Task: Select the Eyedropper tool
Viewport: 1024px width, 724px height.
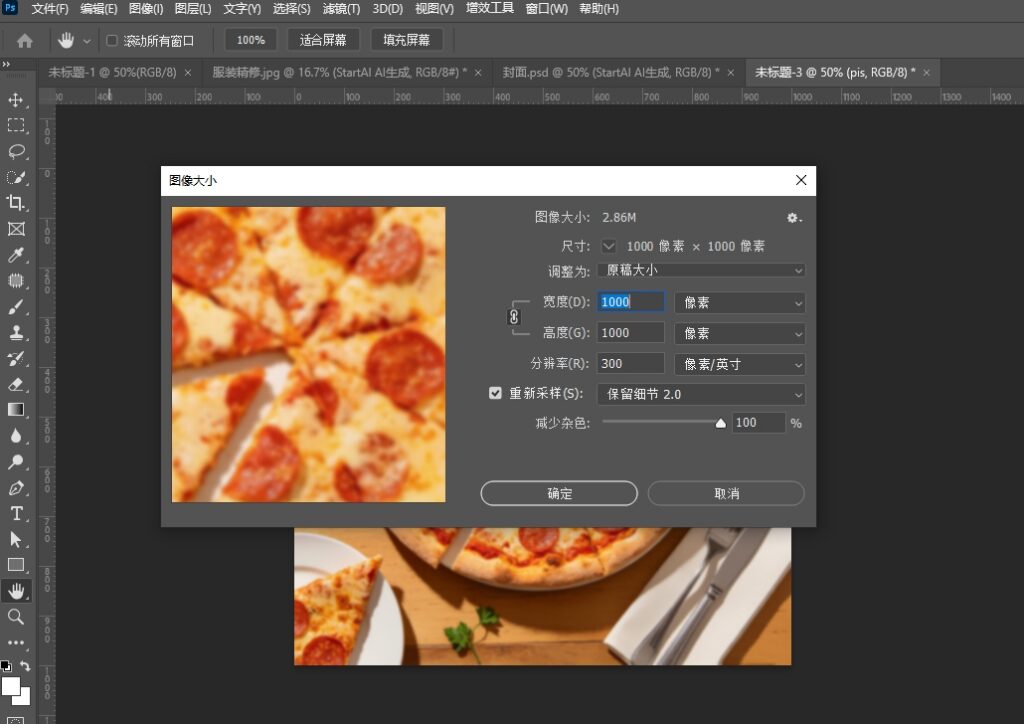Action: pyautogui.click(x=16, y=255)
